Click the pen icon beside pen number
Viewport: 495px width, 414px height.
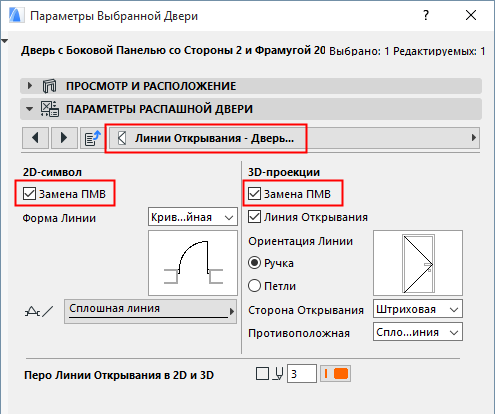[x=278, y=374]
